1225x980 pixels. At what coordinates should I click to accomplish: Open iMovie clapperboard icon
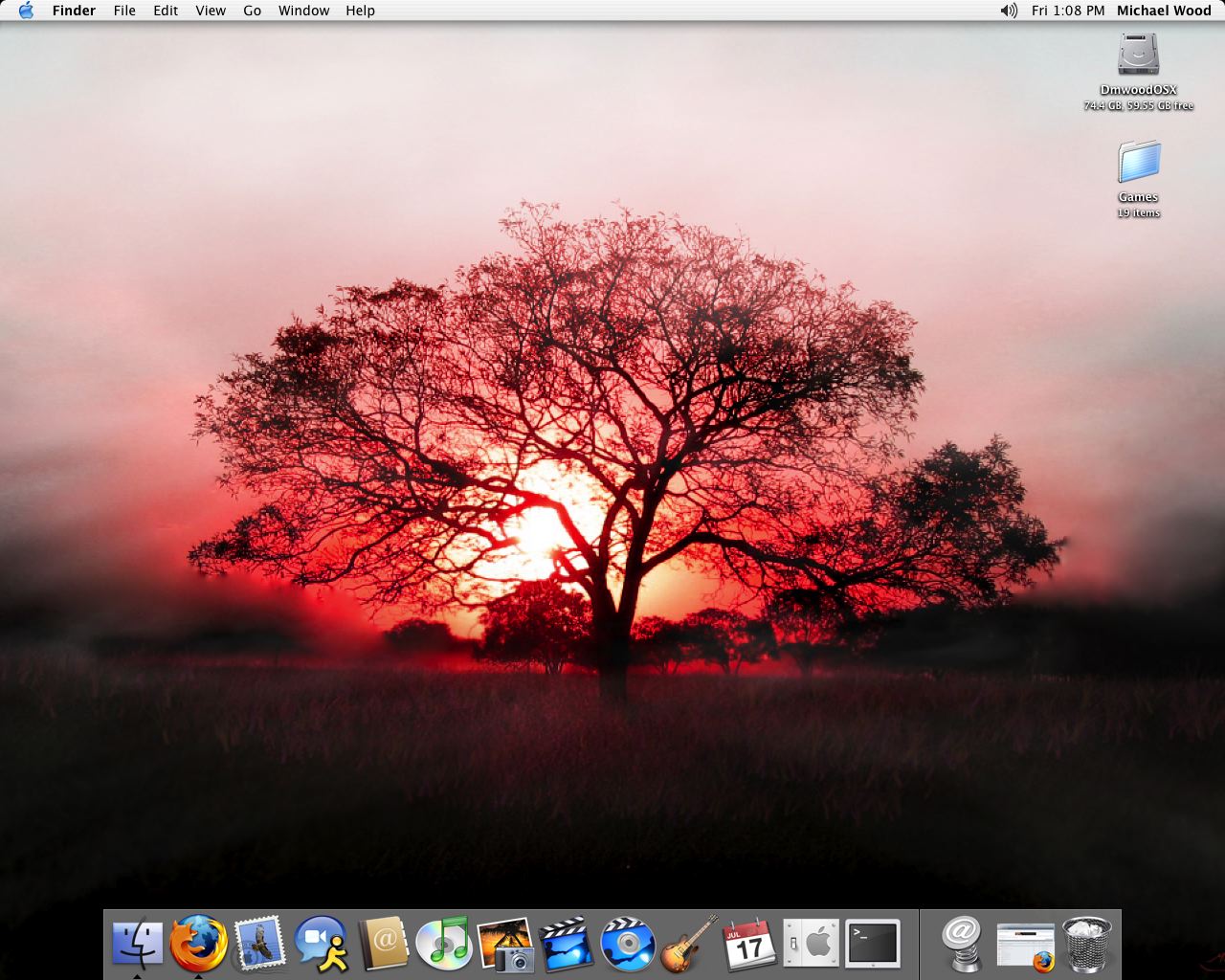point(567,944)
